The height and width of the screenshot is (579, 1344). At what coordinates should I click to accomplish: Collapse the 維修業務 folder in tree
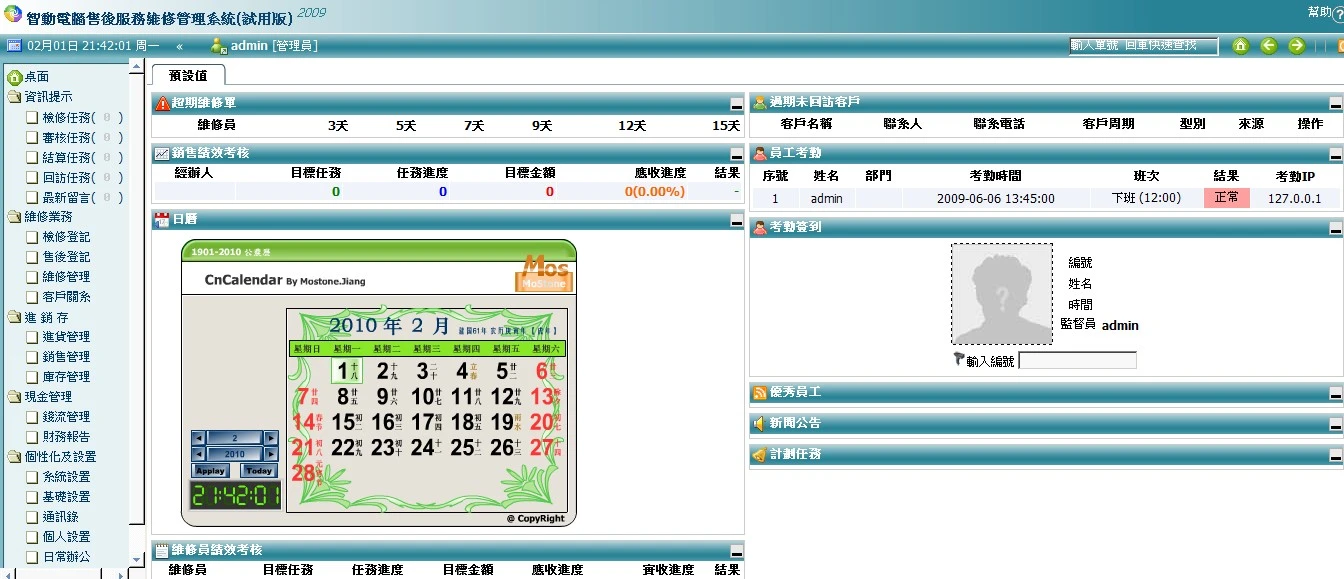14,217
